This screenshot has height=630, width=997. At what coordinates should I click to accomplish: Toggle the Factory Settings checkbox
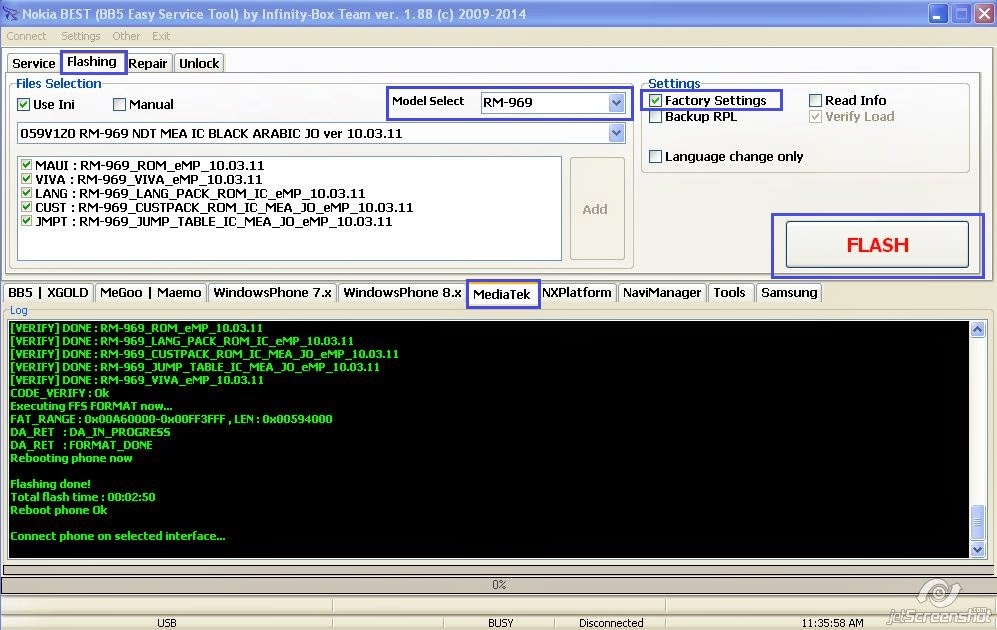[x=656, y=100]
